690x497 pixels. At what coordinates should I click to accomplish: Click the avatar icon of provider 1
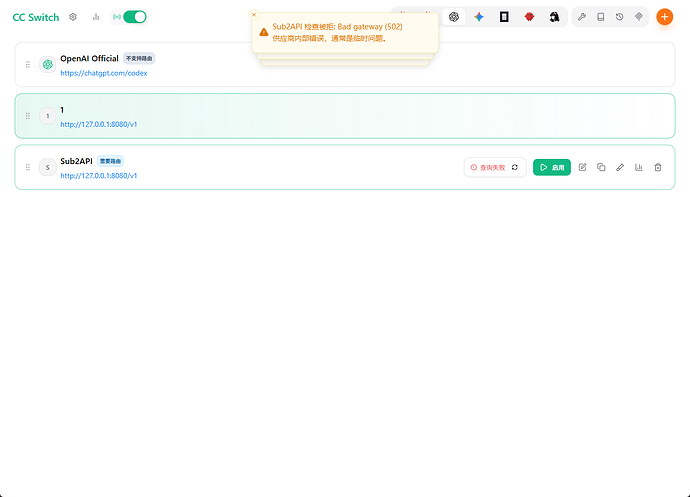click(48, 116)
